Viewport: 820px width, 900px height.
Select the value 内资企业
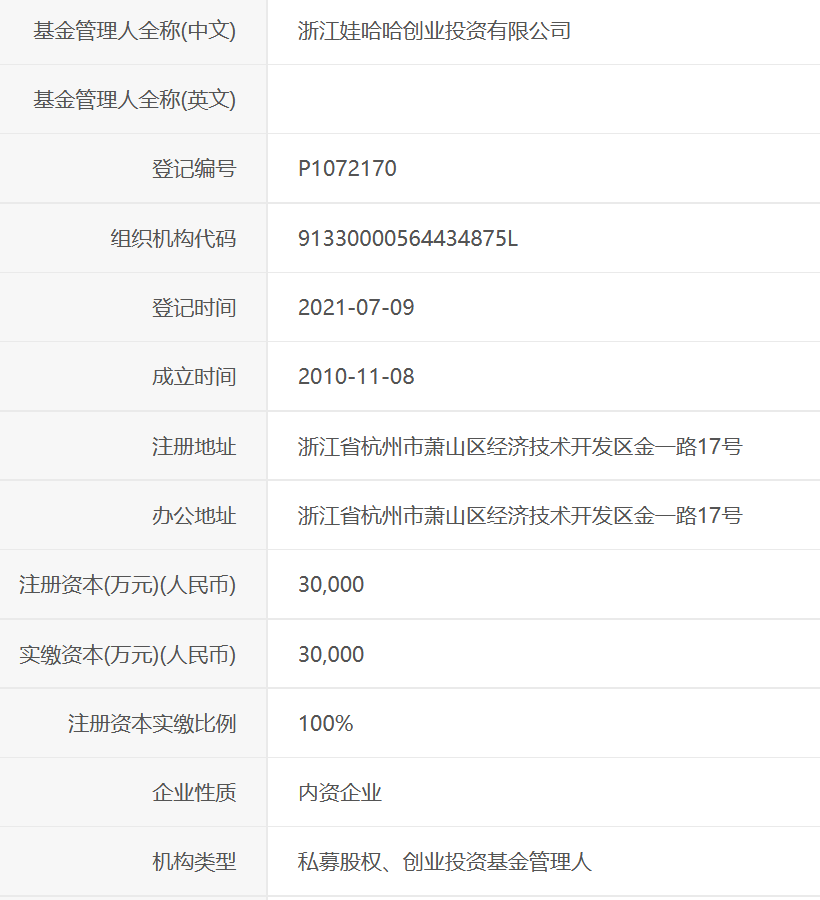click(x=340, y=793)
